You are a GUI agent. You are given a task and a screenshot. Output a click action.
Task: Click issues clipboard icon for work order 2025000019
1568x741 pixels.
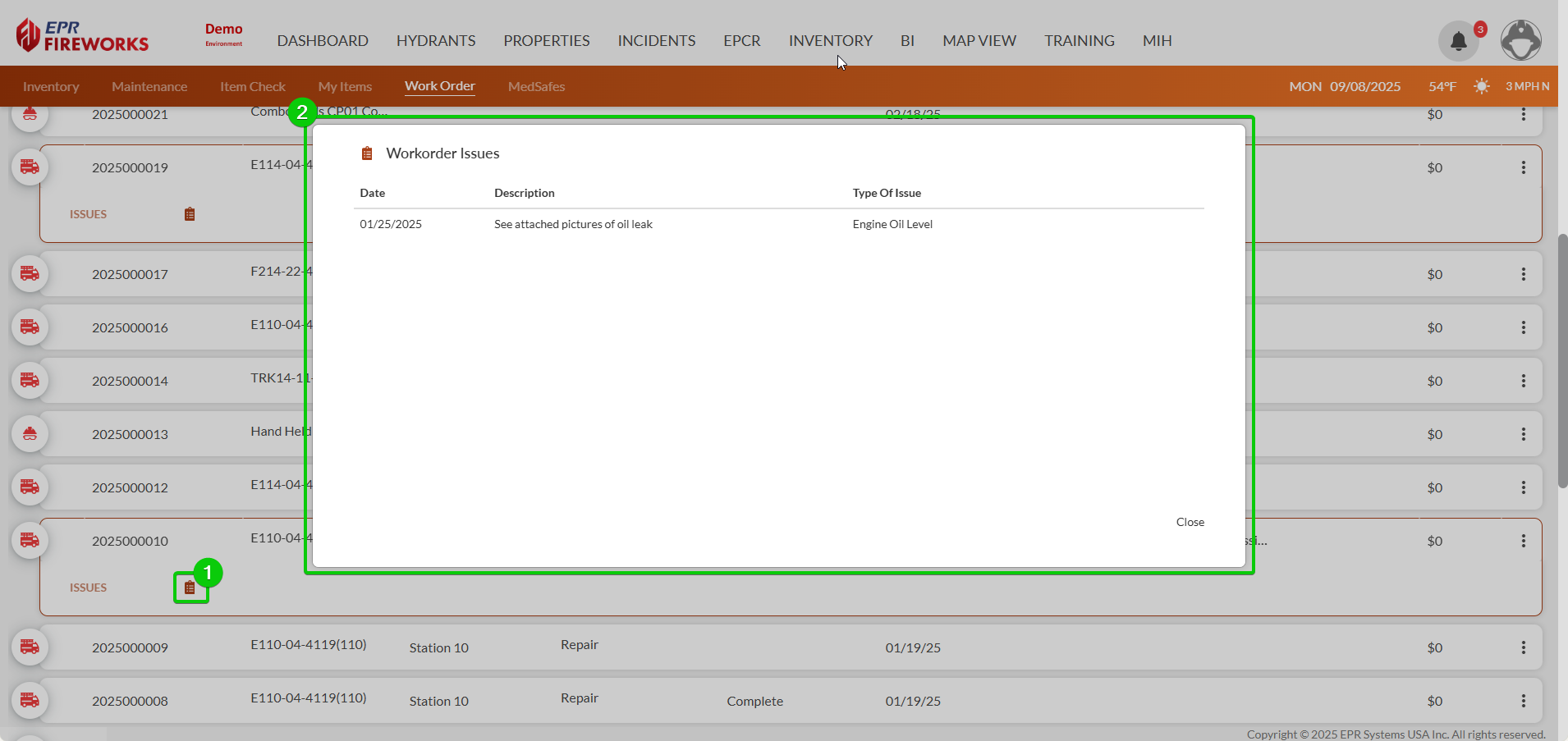(x=190, y=214)
